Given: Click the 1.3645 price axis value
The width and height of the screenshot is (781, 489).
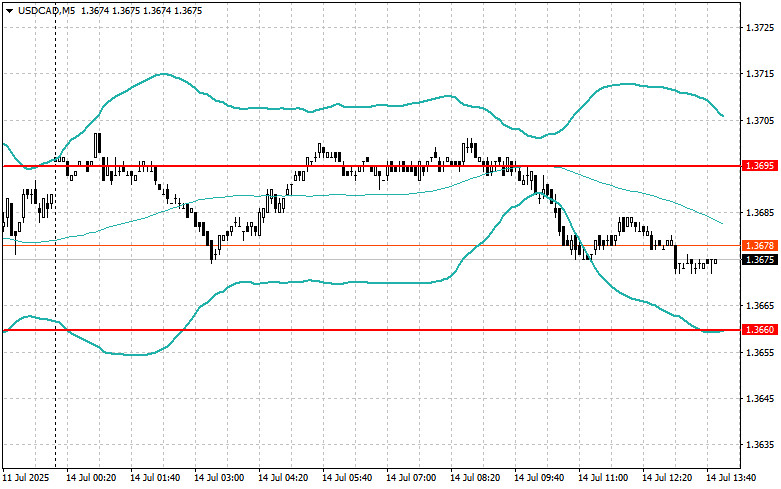Looking at the screenshot, I should (760, 398).
